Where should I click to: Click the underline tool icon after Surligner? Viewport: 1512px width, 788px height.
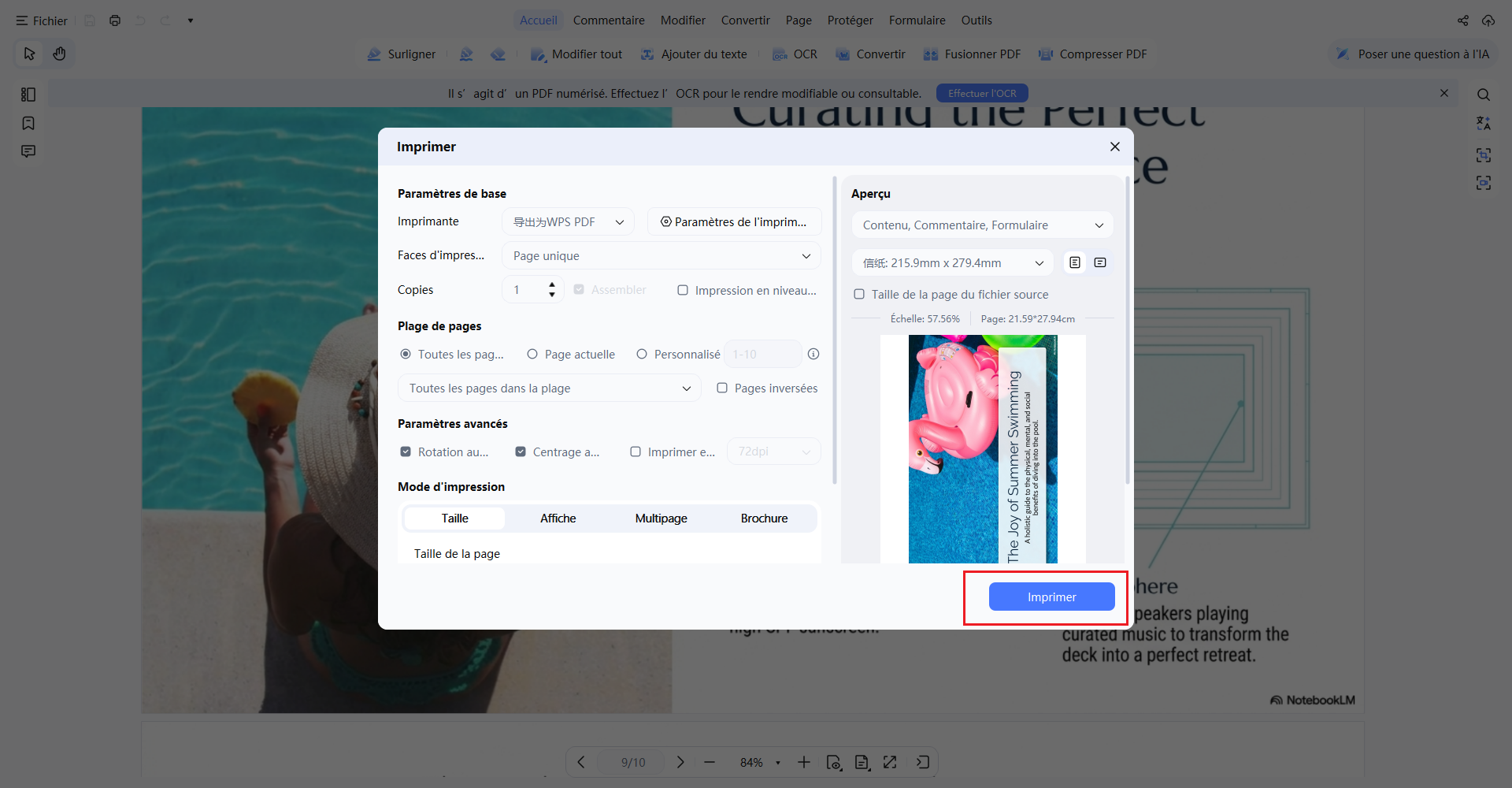(x=466, y=54)
